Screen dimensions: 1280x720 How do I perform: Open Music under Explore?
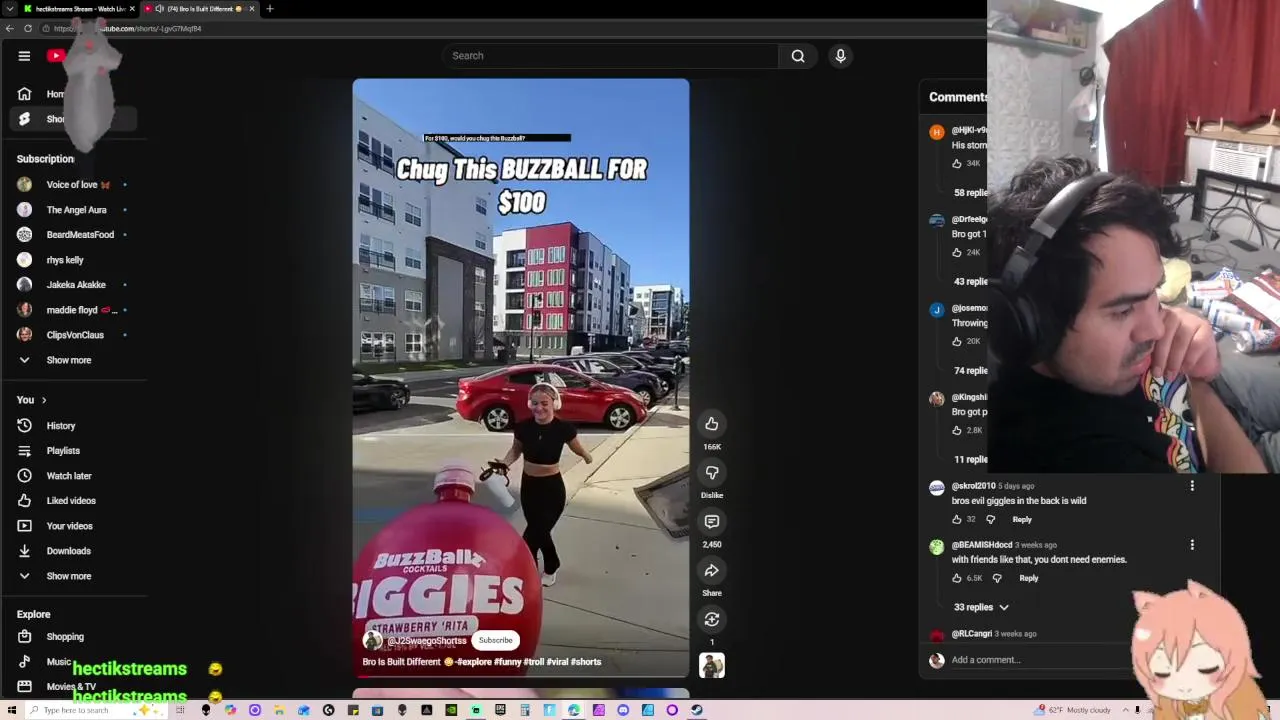tap(59, 662)
